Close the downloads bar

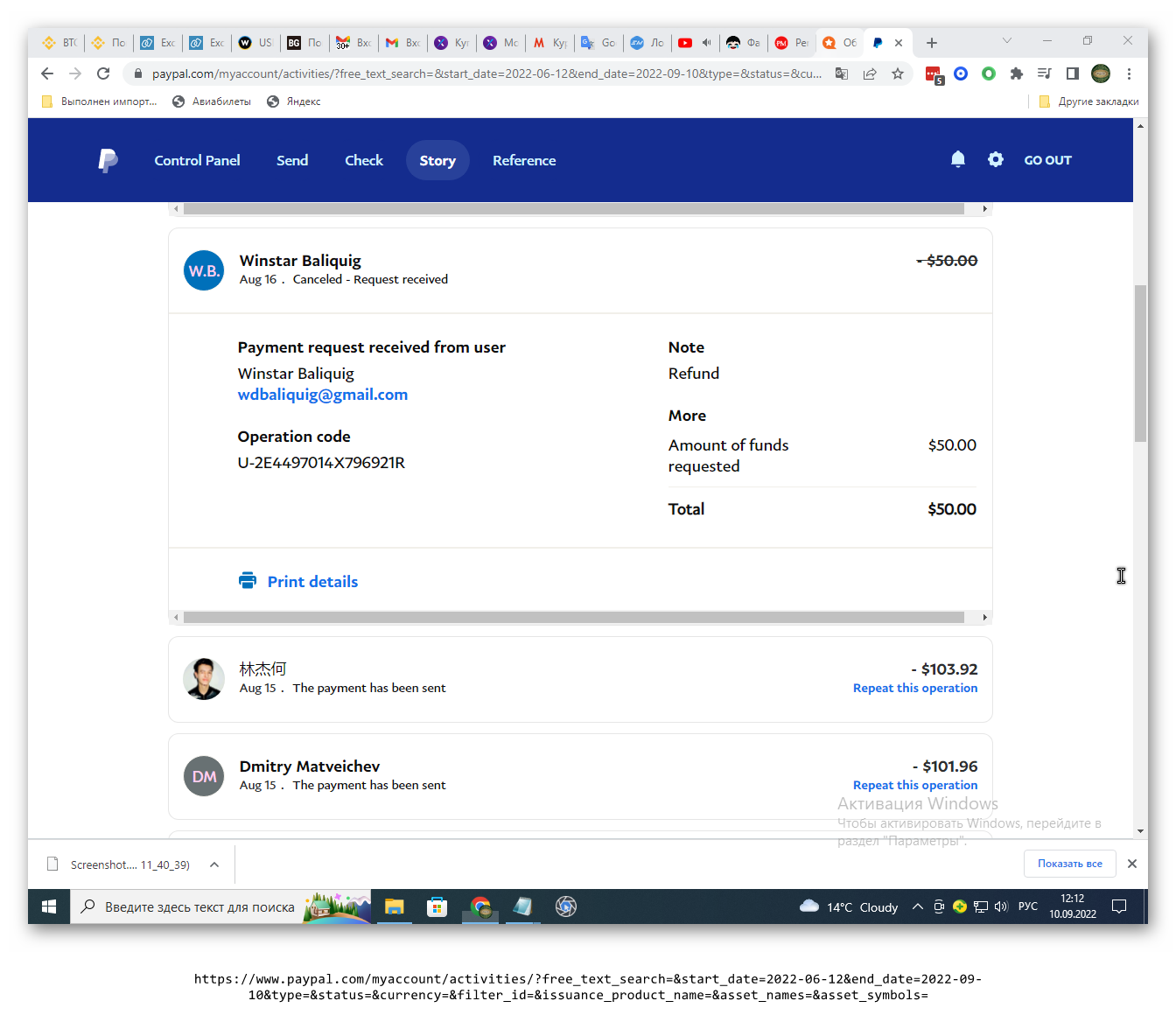(1132, 864)
